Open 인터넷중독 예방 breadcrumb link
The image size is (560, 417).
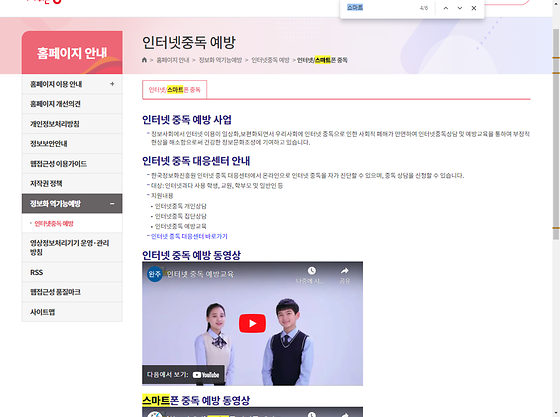(270, 60)
